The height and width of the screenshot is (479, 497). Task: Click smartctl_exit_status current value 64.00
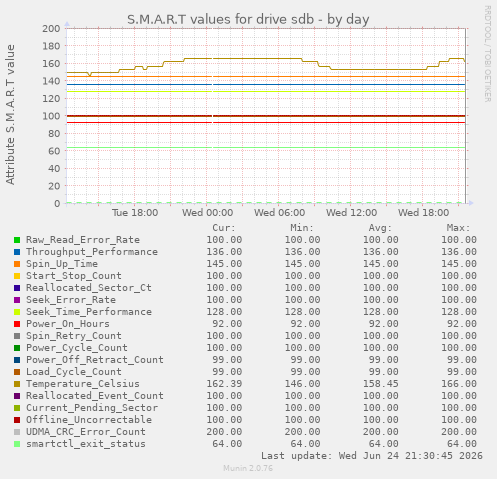227,444
